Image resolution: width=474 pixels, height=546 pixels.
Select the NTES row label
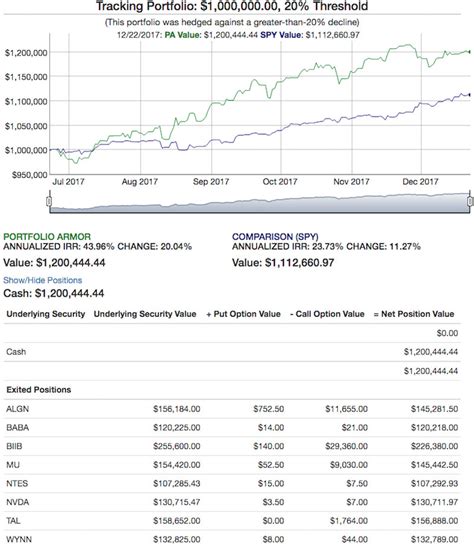coord(17,483)
